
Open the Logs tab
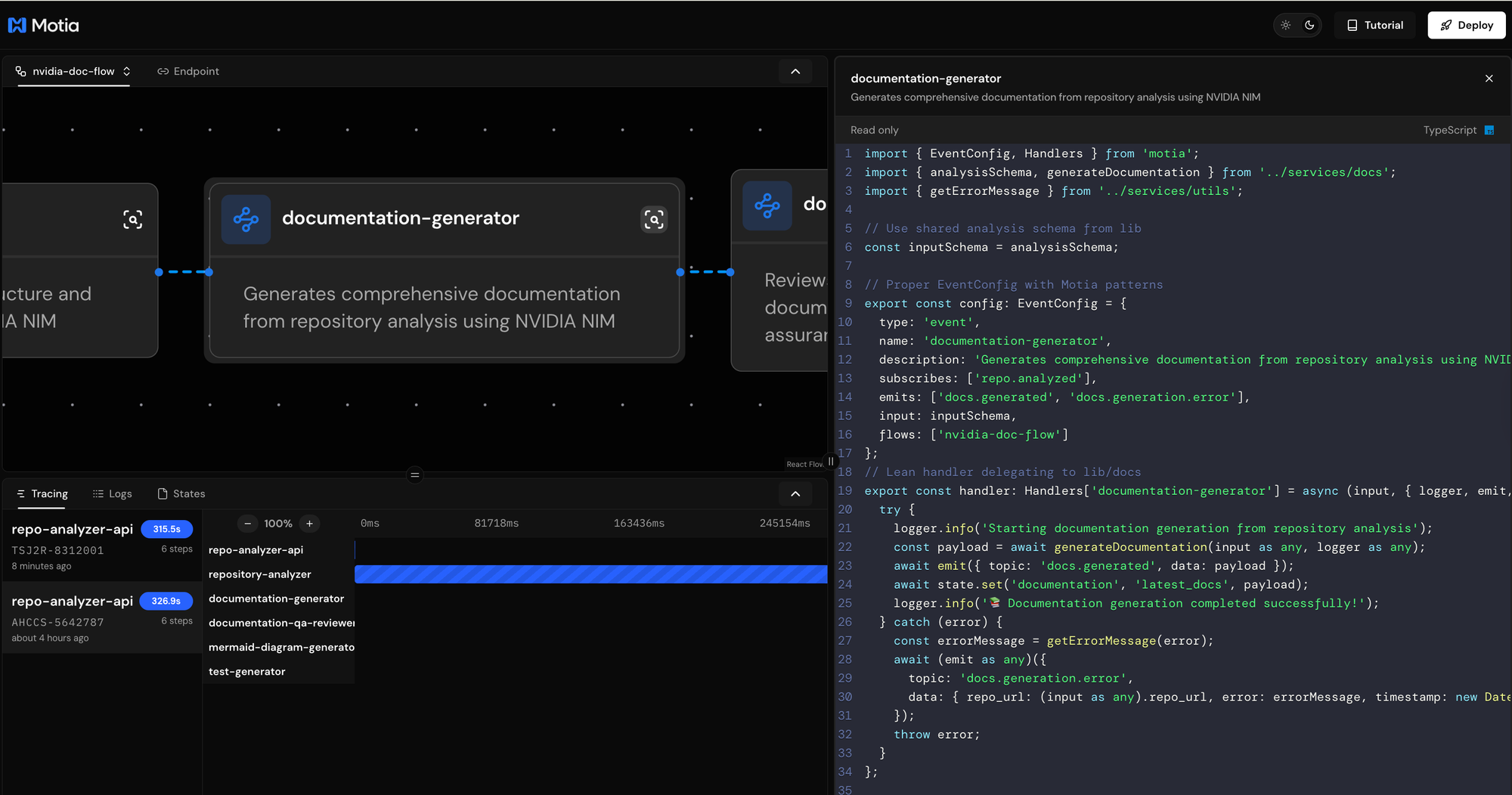point(112,493)
